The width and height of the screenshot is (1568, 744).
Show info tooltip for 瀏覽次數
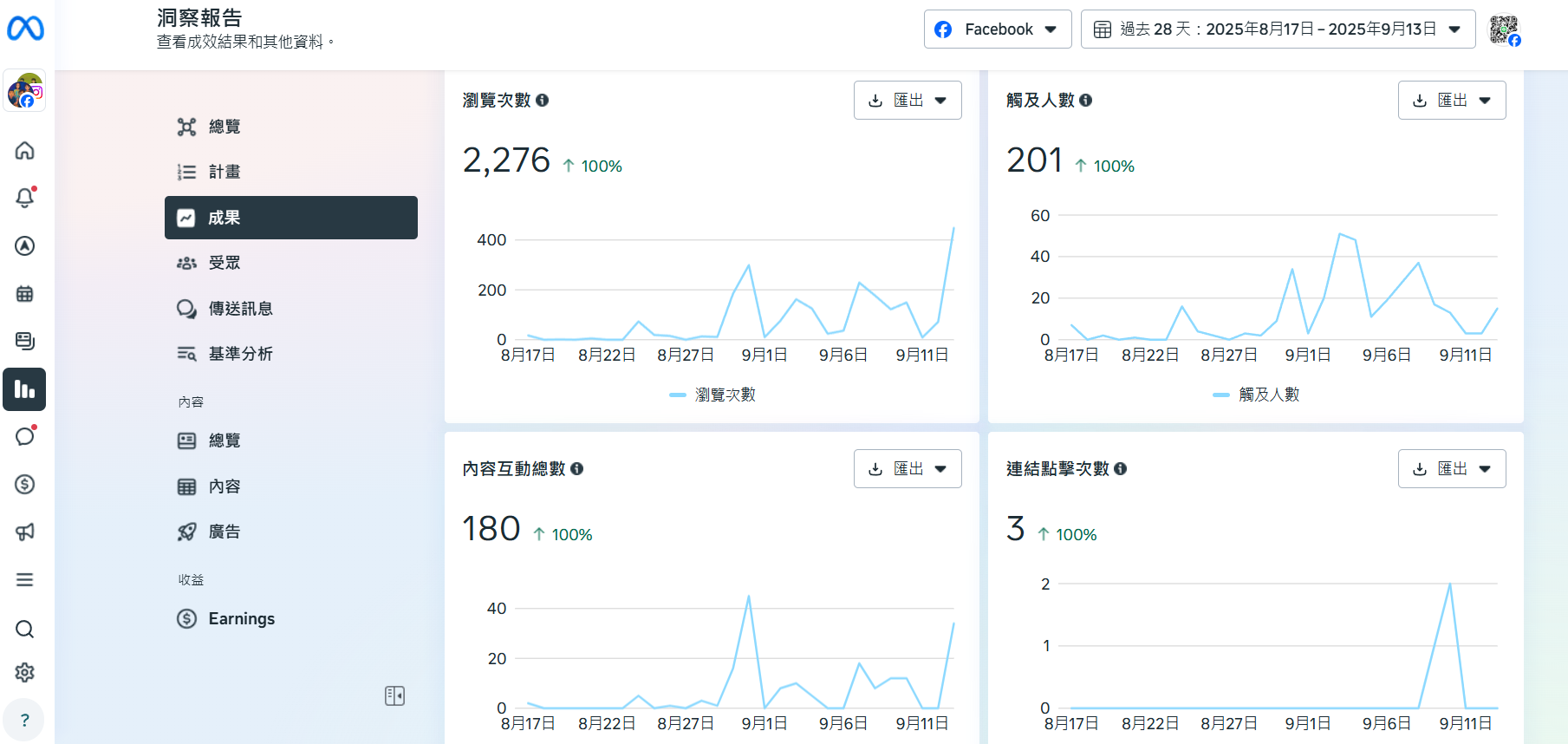(x=543, y=101)
